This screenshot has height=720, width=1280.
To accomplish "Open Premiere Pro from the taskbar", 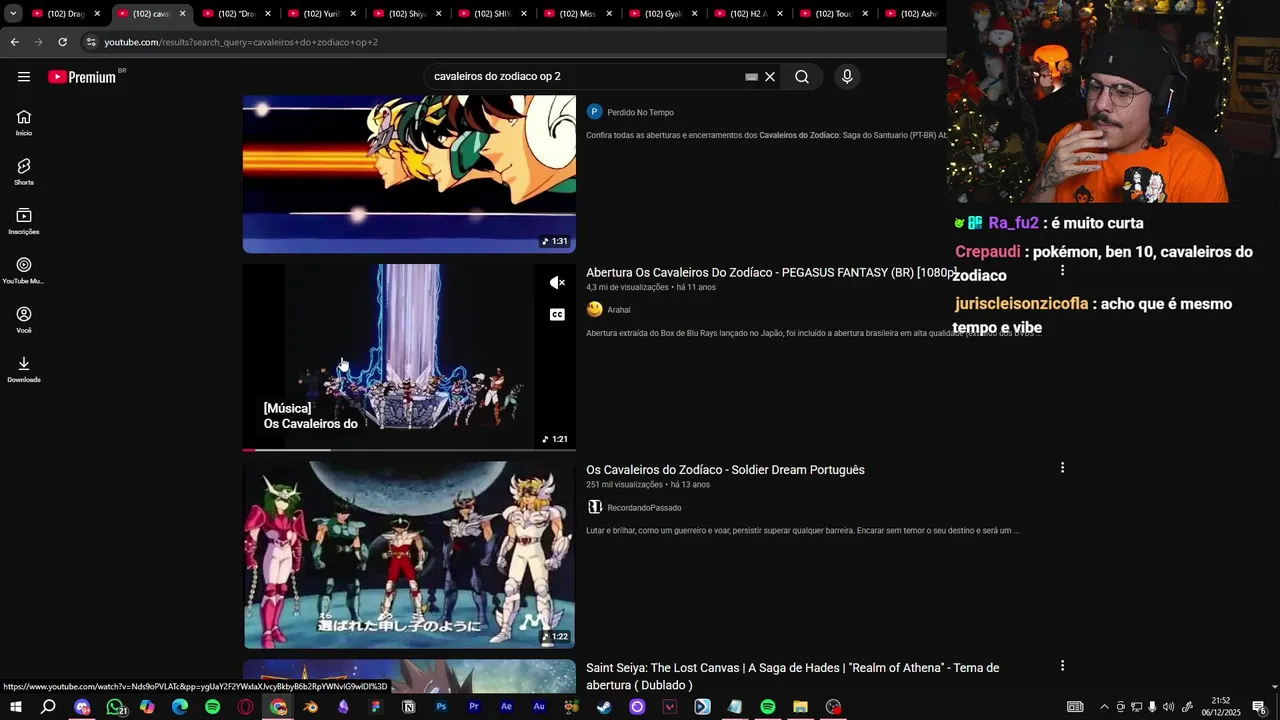I will point(474,707).
